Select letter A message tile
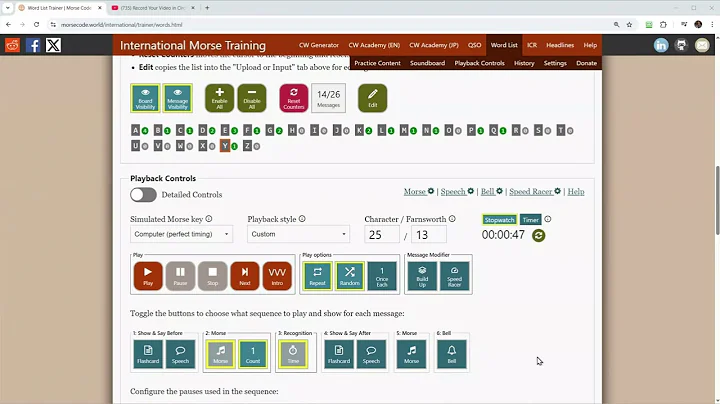This screenshot has height=404, width=720. (135, 130)
